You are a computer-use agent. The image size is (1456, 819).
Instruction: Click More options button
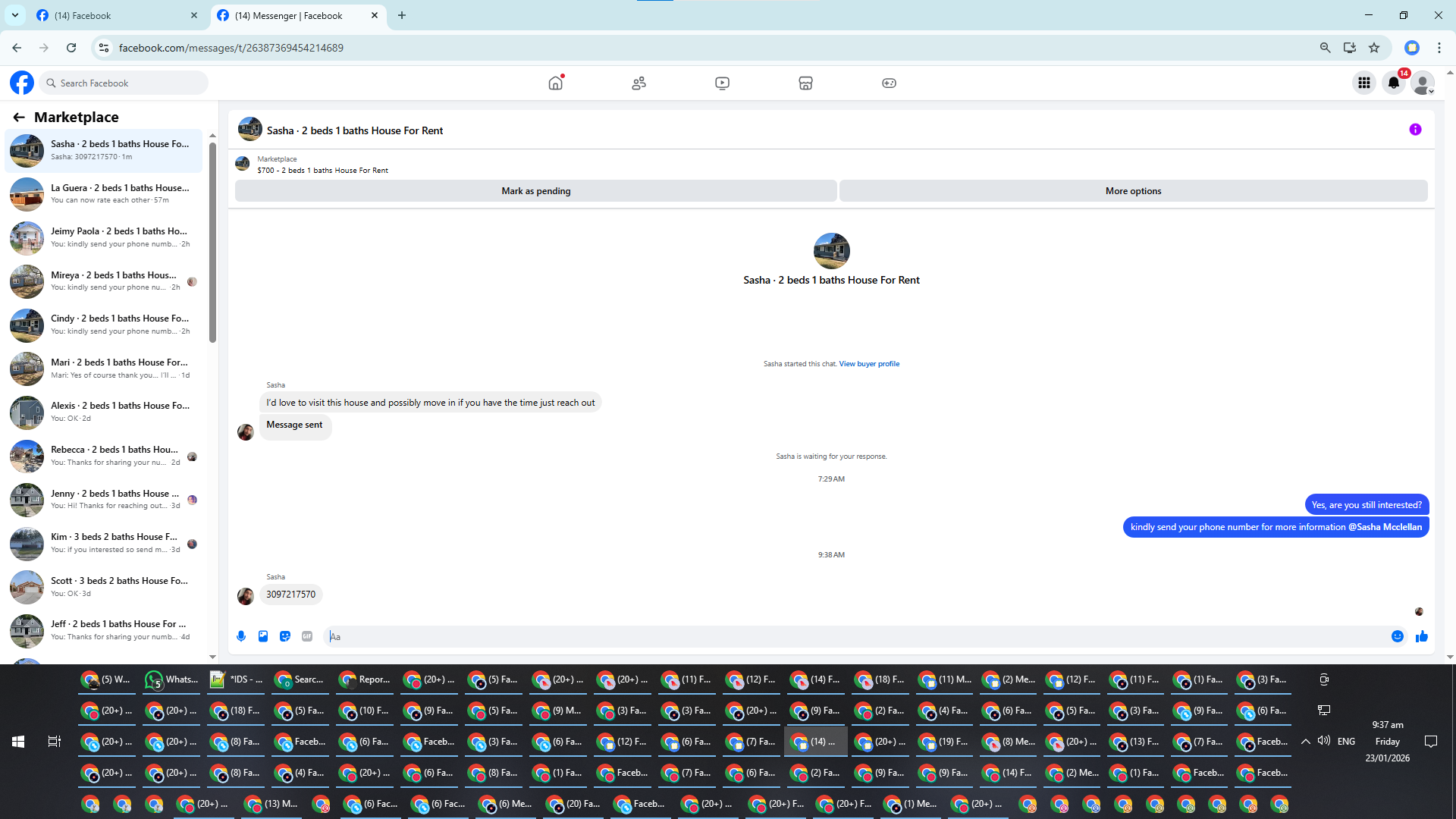pyautogui.click(x=1133, y=191)
